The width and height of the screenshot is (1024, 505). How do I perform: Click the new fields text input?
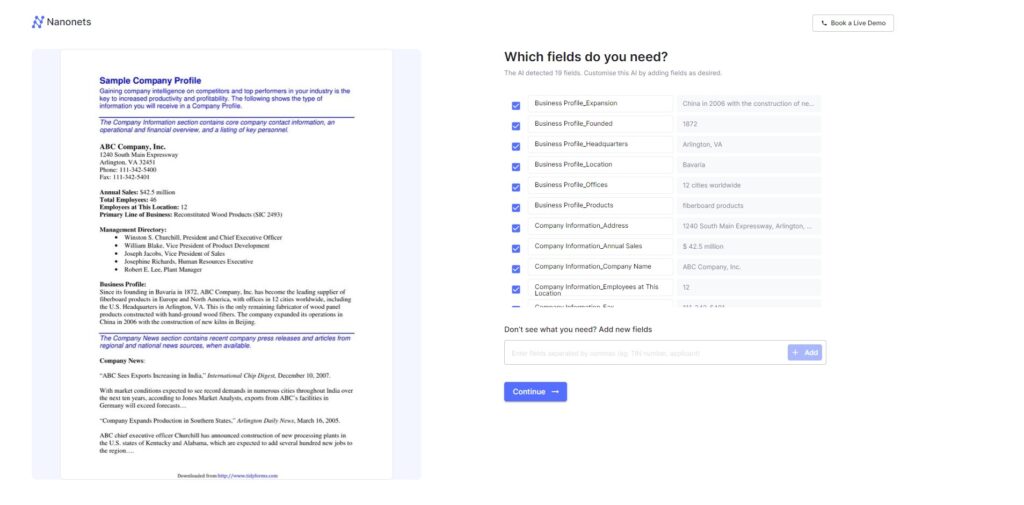coord(645,353)
